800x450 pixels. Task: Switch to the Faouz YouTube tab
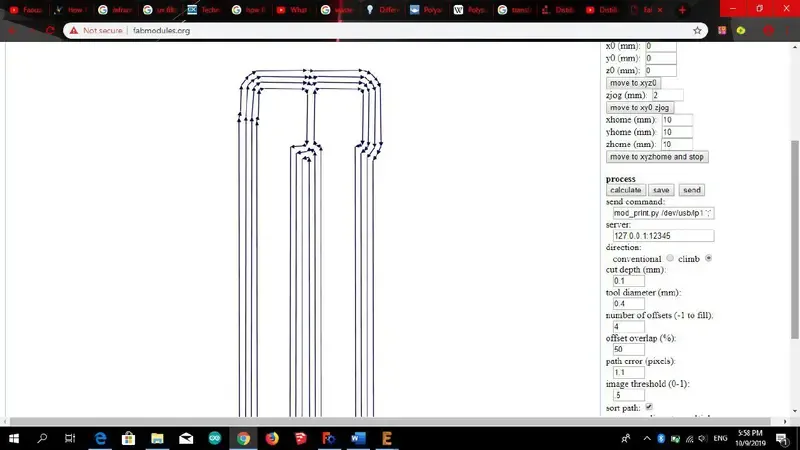27,10
